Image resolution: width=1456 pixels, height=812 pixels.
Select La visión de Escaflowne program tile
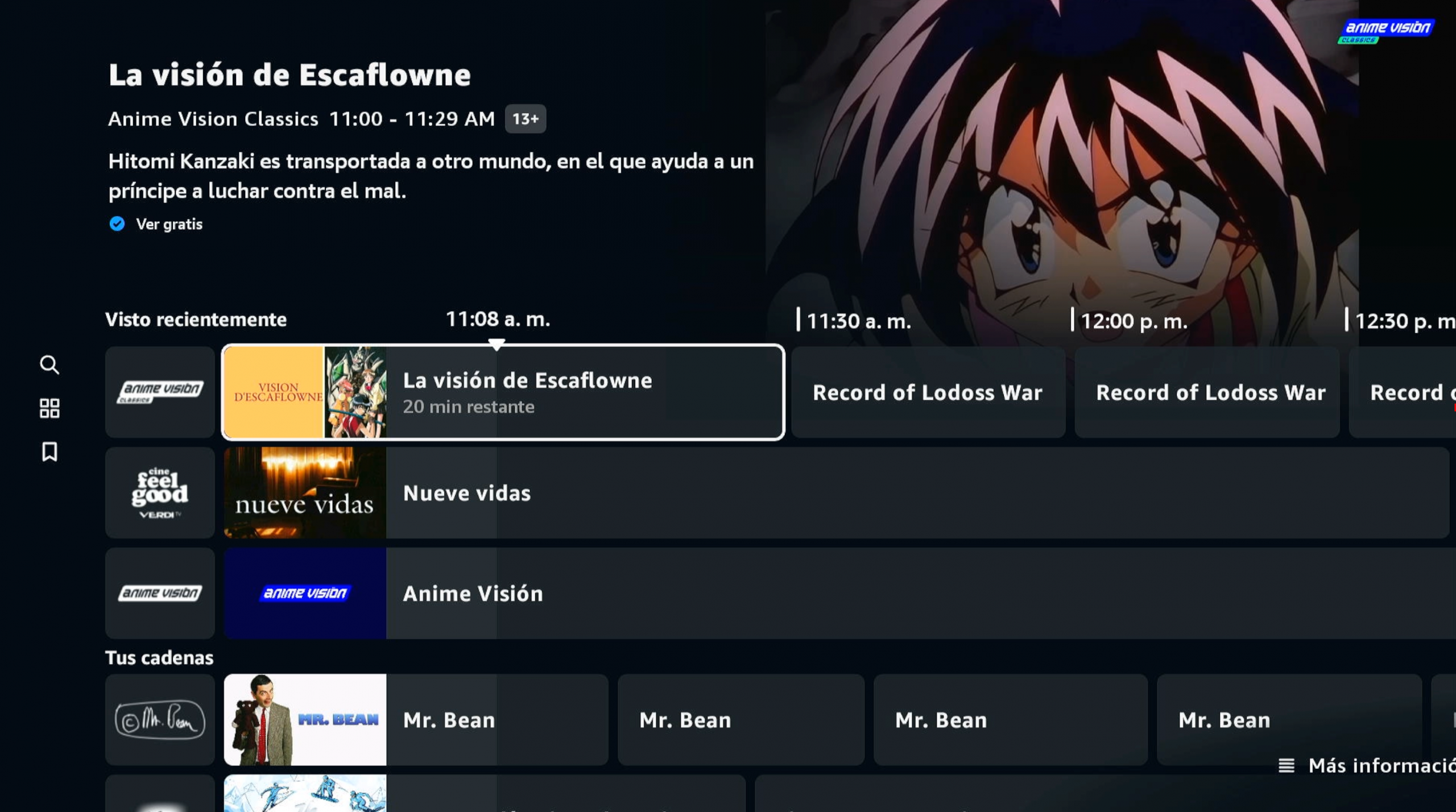(503, 392)
